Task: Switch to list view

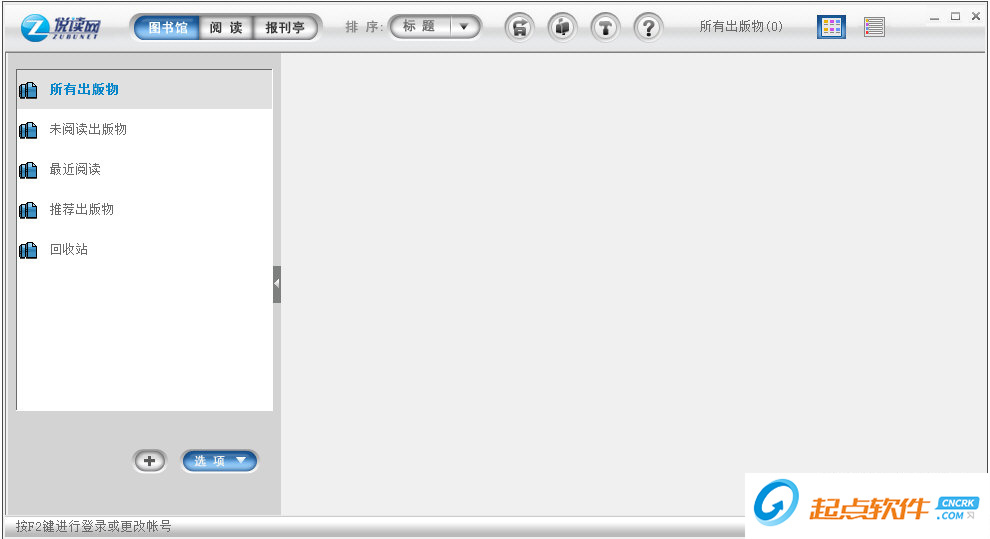Action: (x=874, y=27)
